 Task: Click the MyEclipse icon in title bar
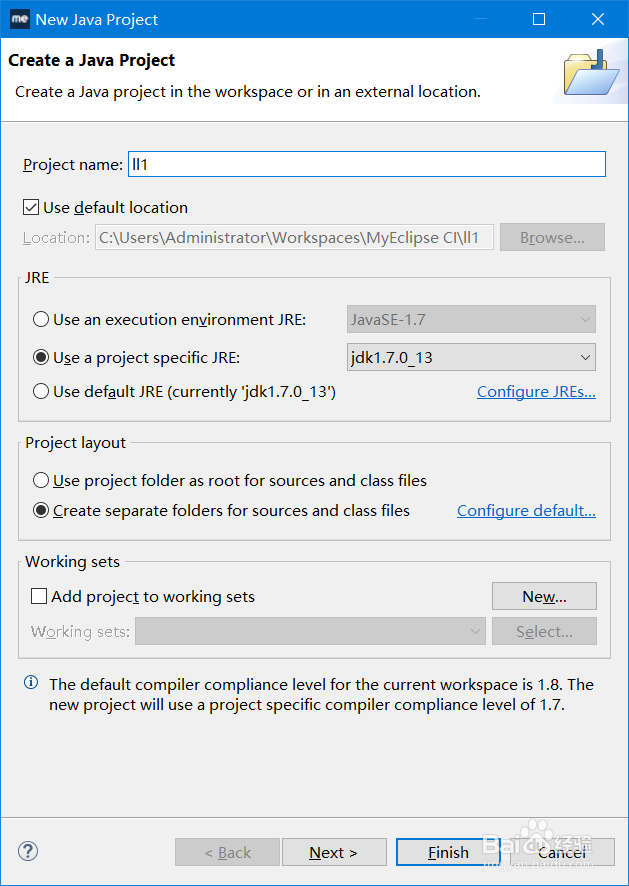19,19
